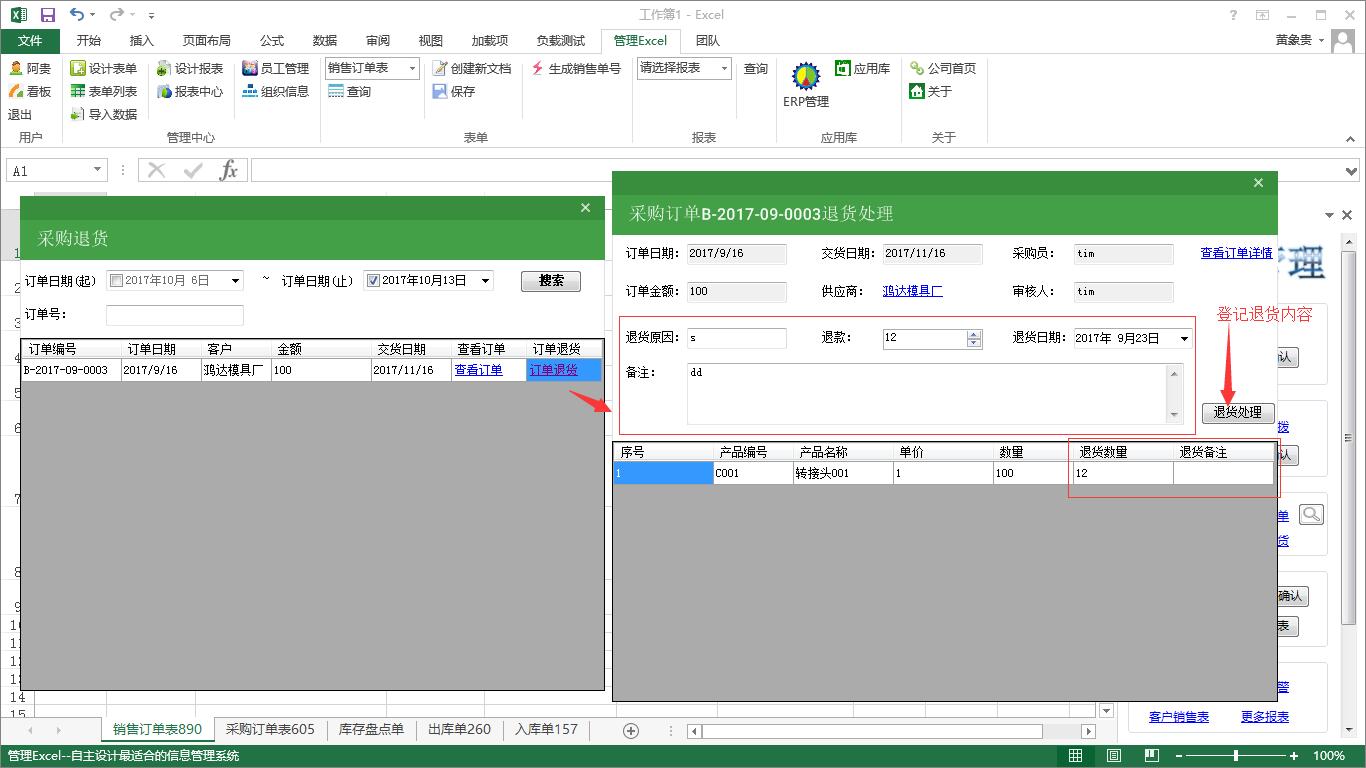Open 员工管理 staff management
This screenshot has width=1366, height=768.
pos(275,68)
